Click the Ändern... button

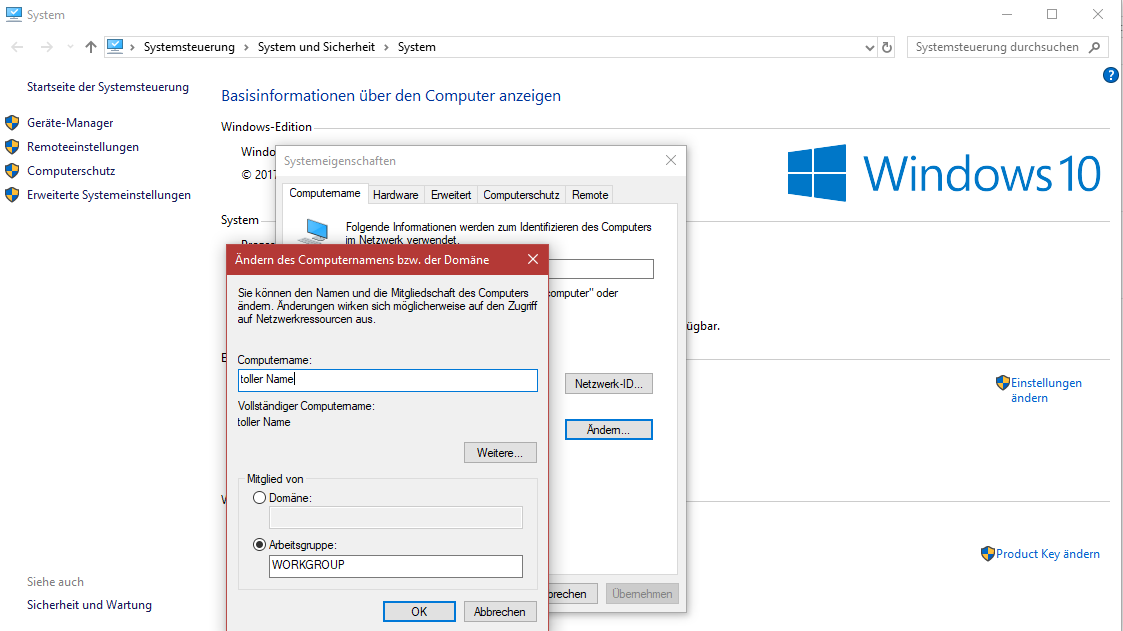tap(609, 430)
